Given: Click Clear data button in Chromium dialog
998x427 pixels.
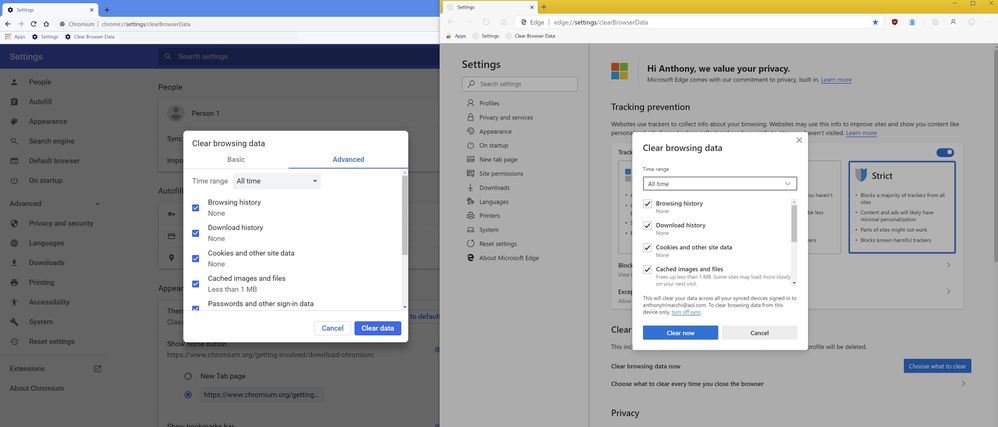Looking at the screenshot, I should pos(378,328).
